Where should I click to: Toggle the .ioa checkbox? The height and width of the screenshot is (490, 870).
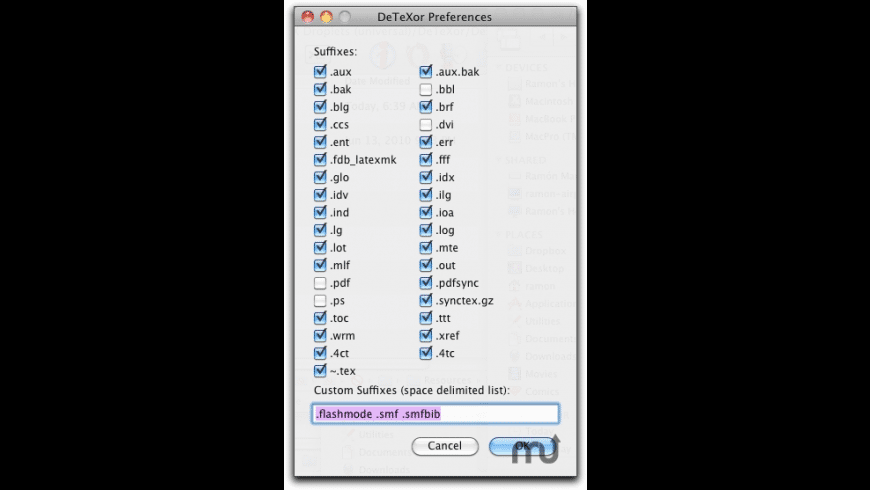(x=426, y=212)
